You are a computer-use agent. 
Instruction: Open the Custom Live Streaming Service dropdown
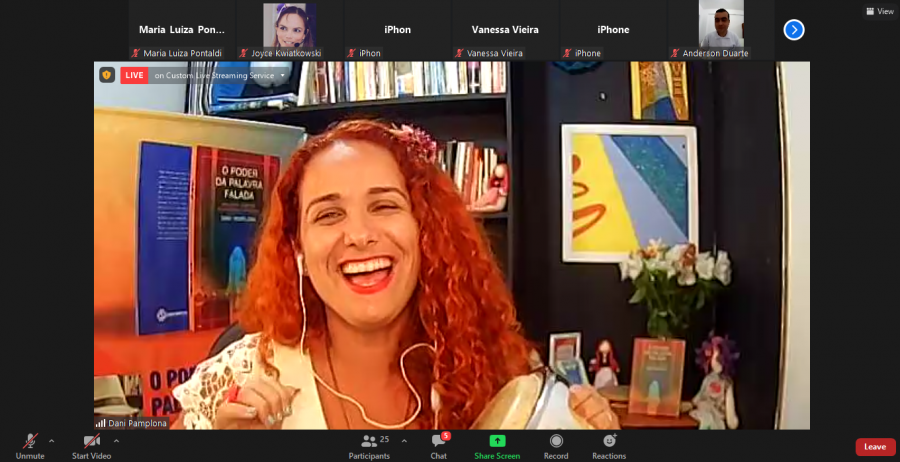click(283, 75)
